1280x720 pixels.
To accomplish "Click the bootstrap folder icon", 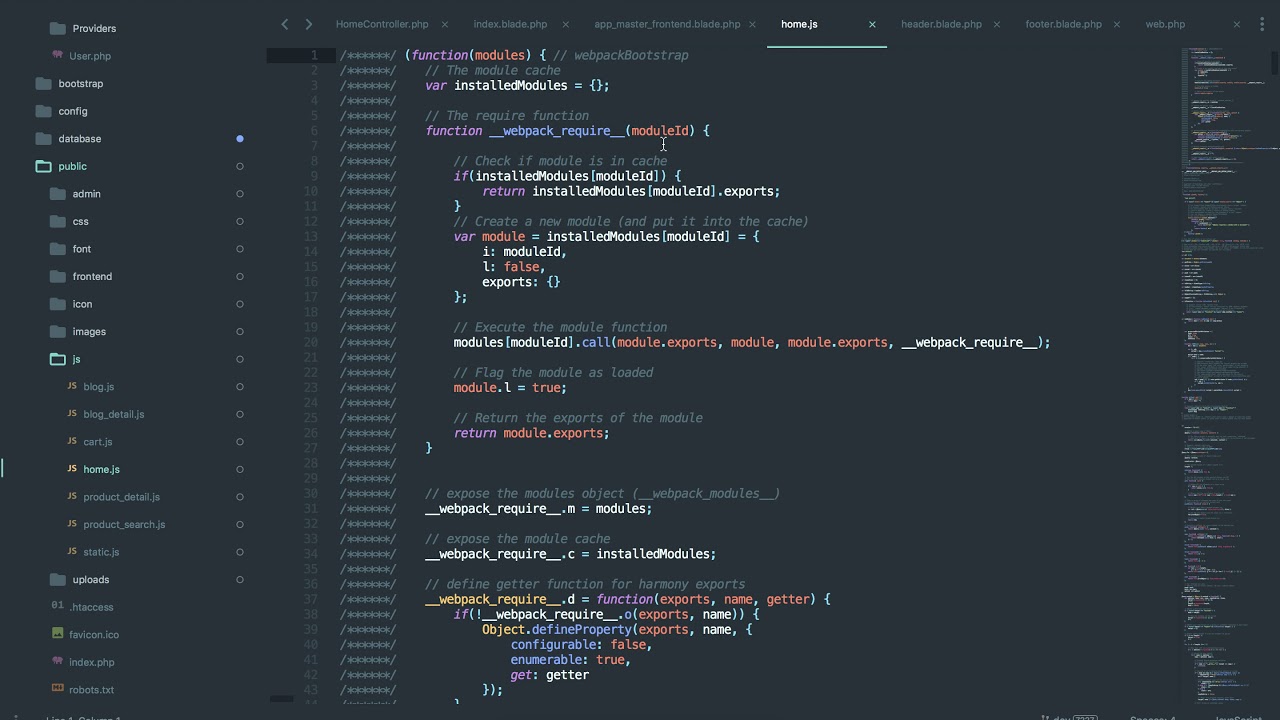I will point(43,83).
